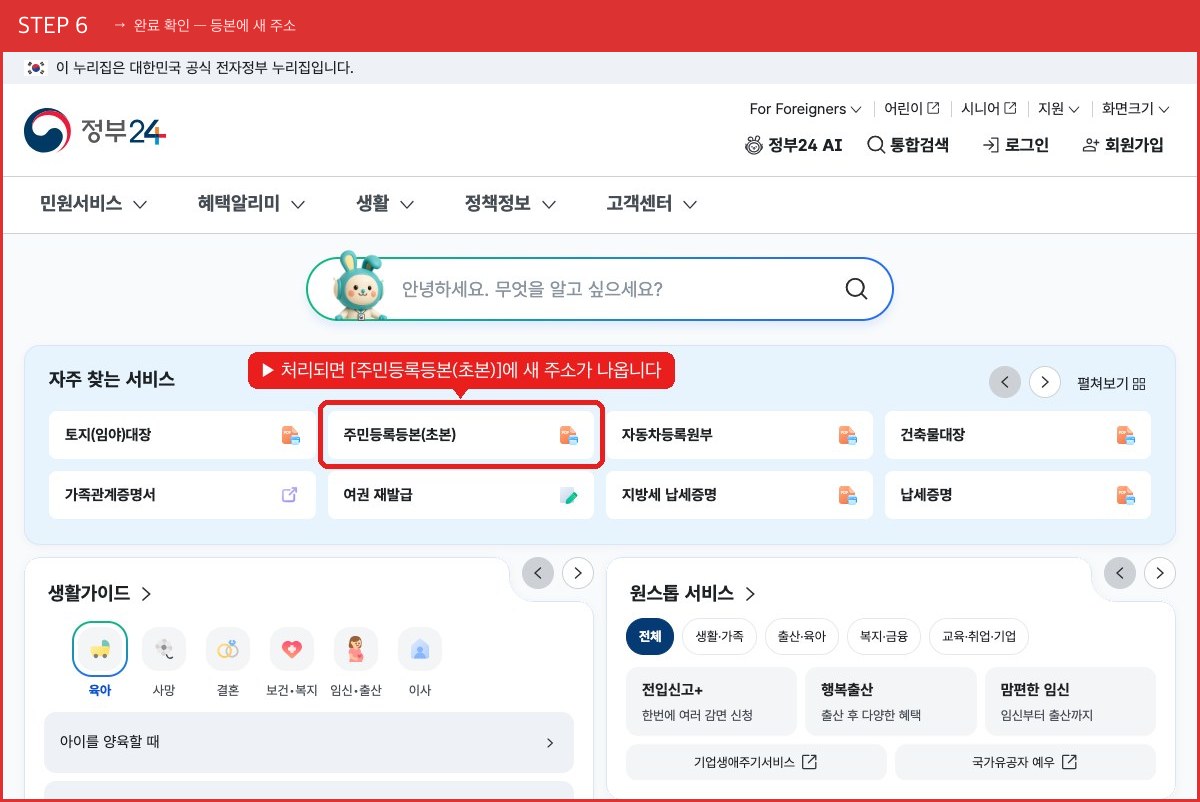Expand 정책정보 menu

510,204
